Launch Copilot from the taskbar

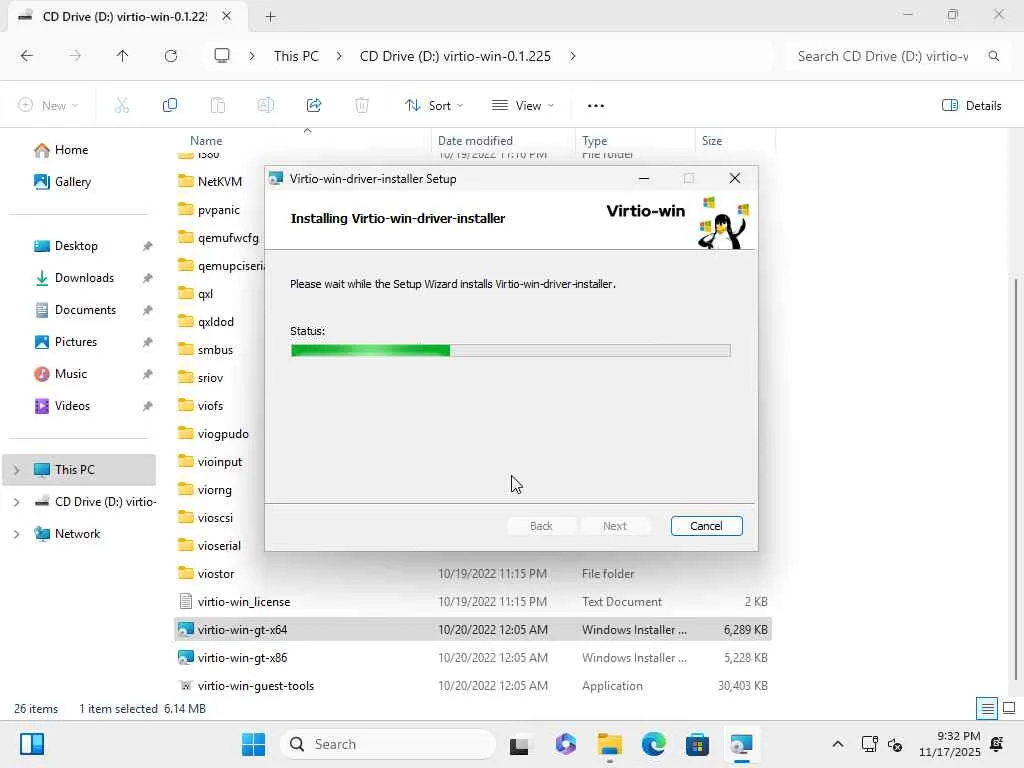coord(566,744)
